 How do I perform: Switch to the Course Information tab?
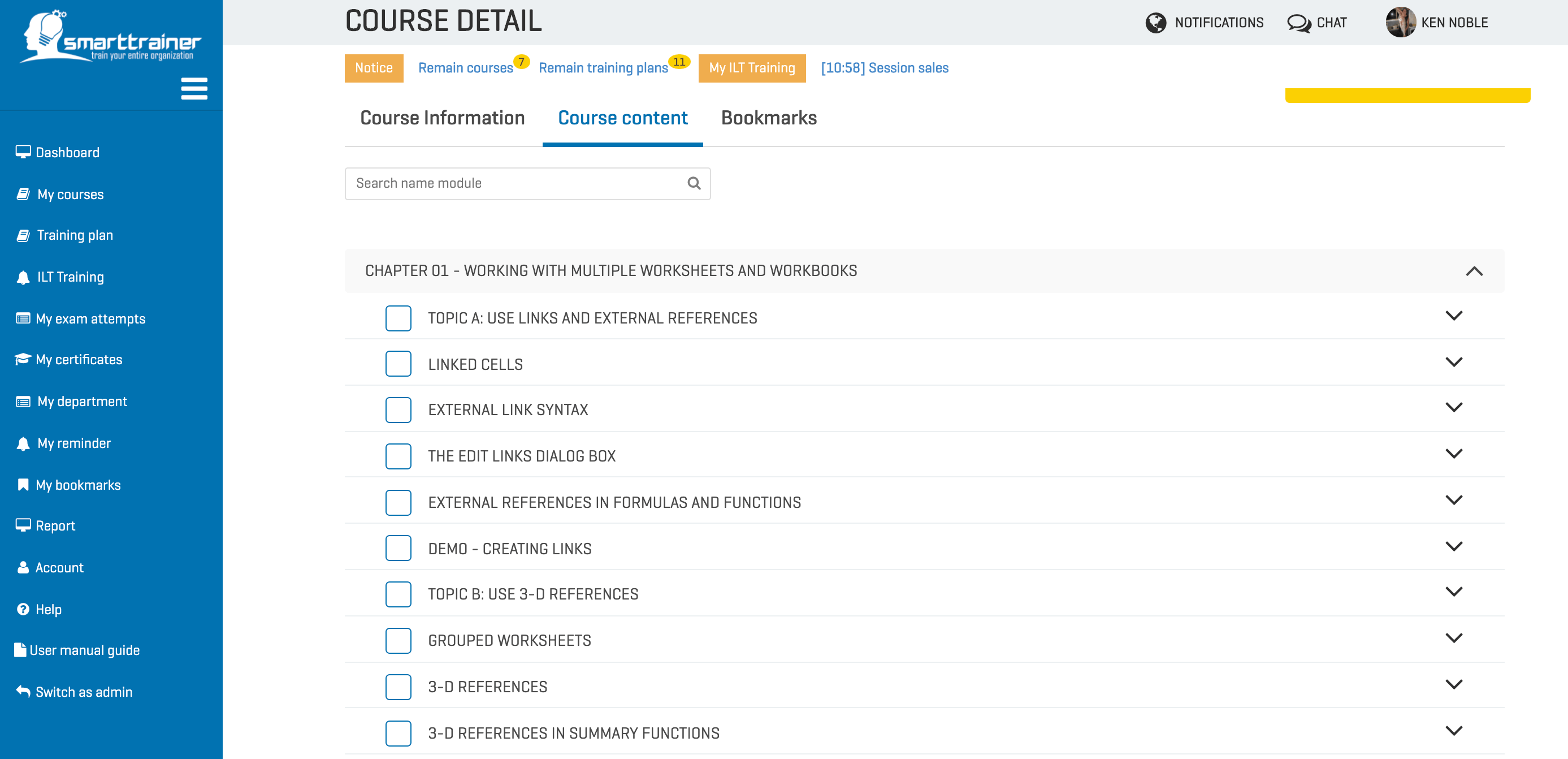(x=443, y=118)
